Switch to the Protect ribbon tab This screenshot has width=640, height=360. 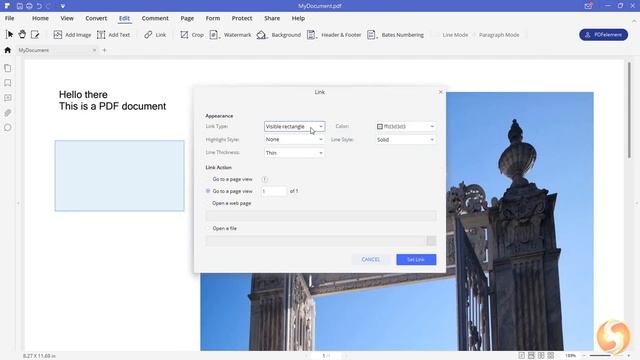point(242,18)
